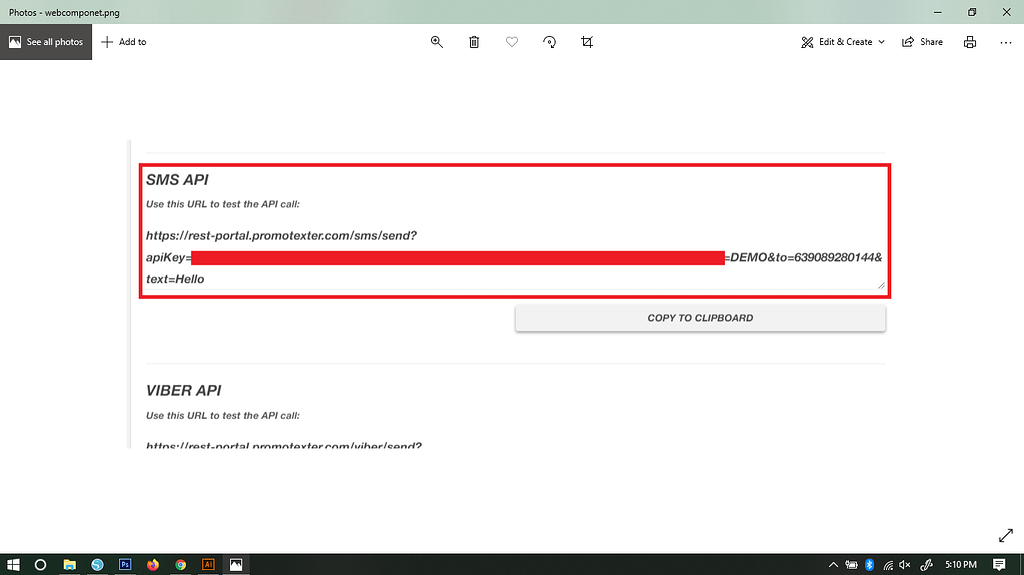1024x575 pixels.
Task: Add photo to favorites with heart icon
Action: (512, 42)
